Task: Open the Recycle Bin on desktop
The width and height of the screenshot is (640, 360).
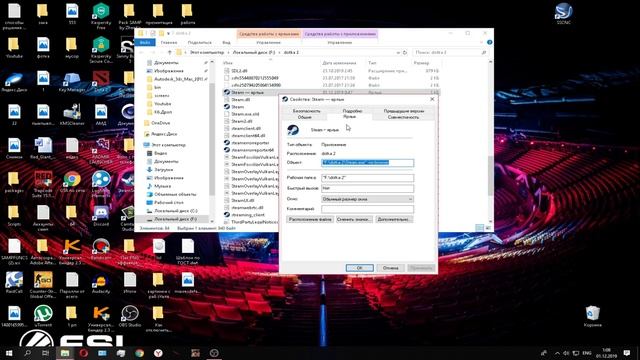Action: pos(592,316)
